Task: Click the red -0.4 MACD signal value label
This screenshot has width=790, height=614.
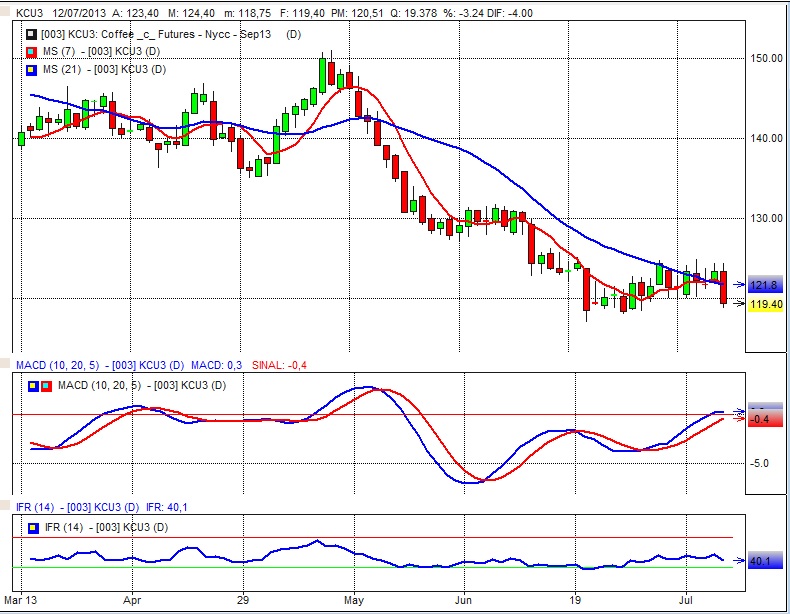Action: point(764,419)
